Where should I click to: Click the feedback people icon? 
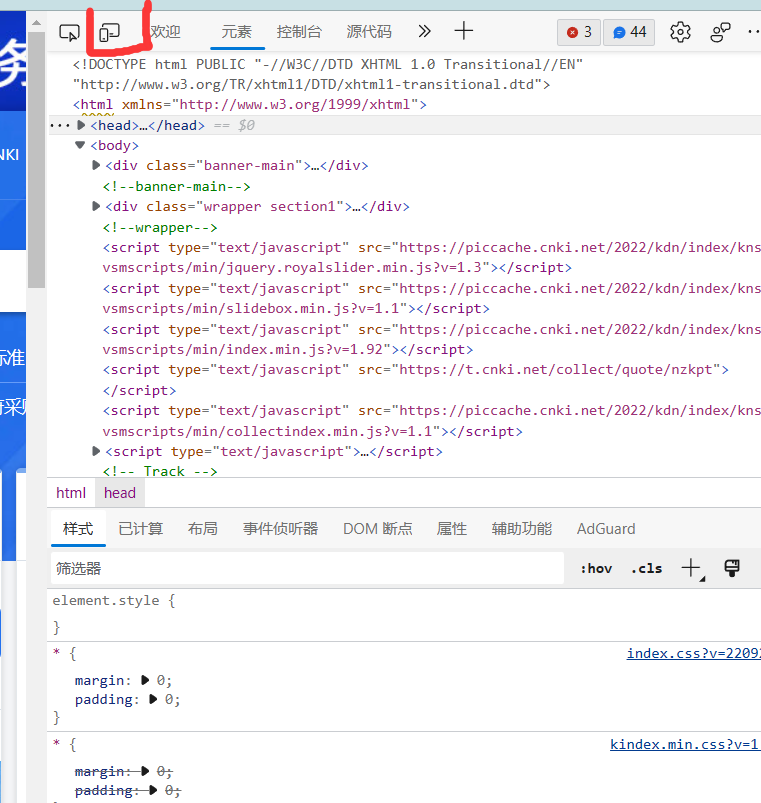click(720, 32)
